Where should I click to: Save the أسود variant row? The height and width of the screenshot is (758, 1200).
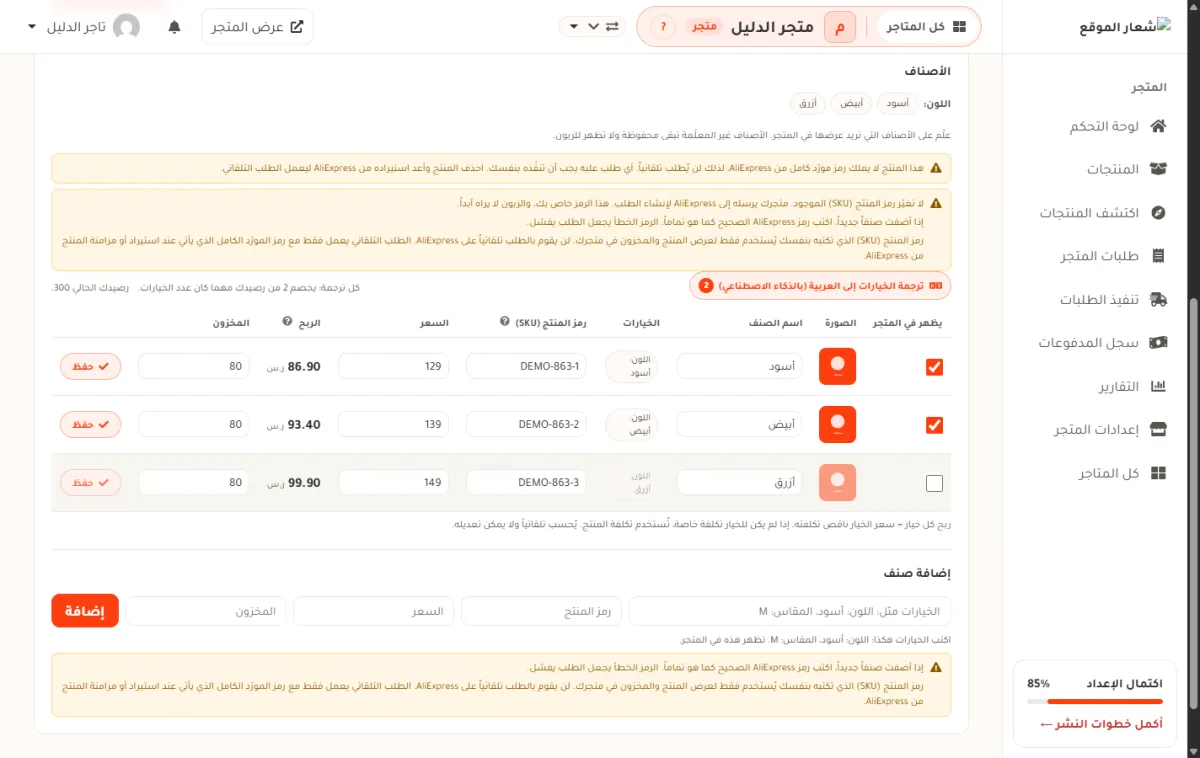tap(91, 367)
